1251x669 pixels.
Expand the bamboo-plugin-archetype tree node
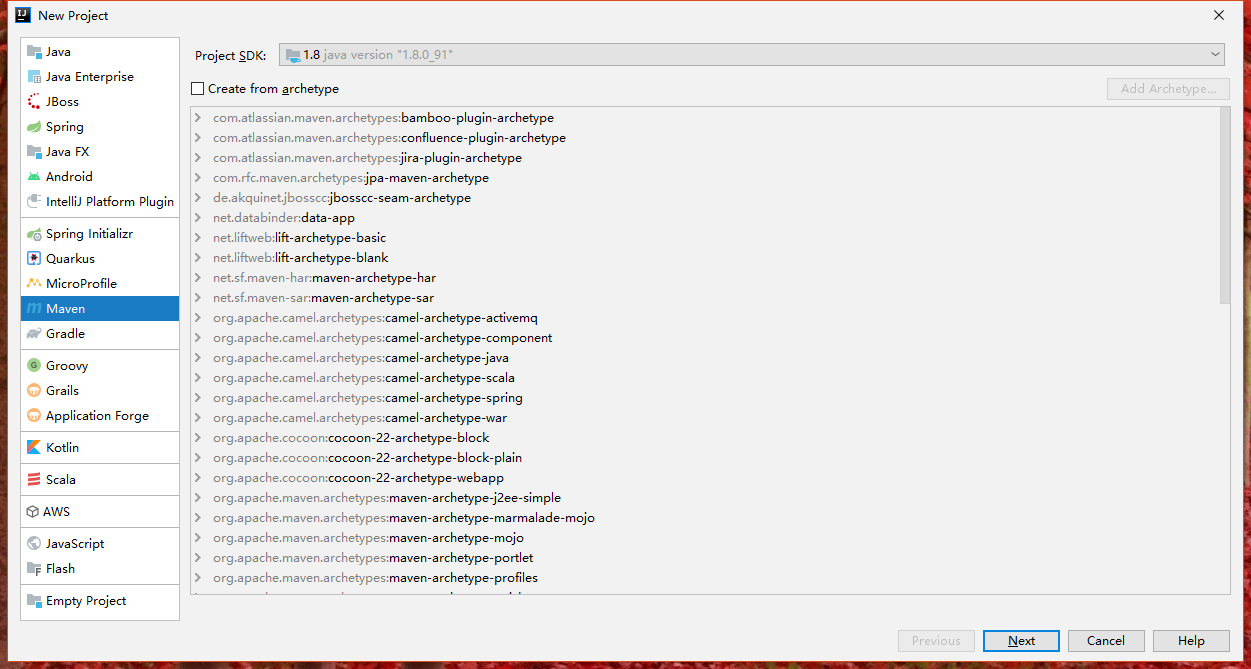pos(199,118)
